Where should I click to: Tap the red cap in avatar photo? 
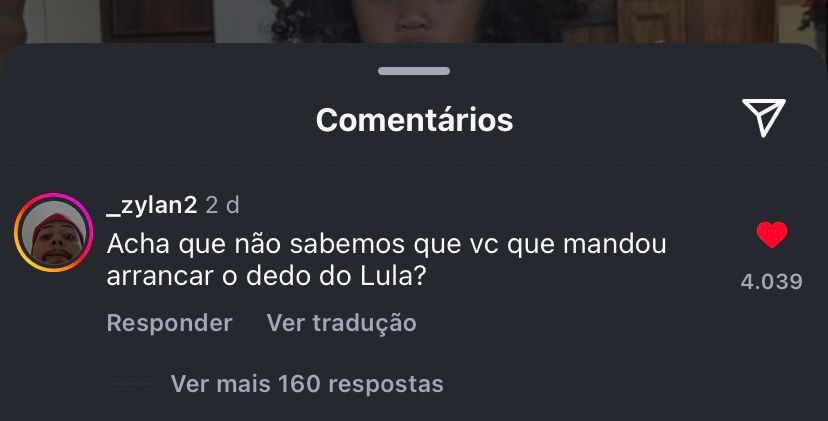(58, 223)
